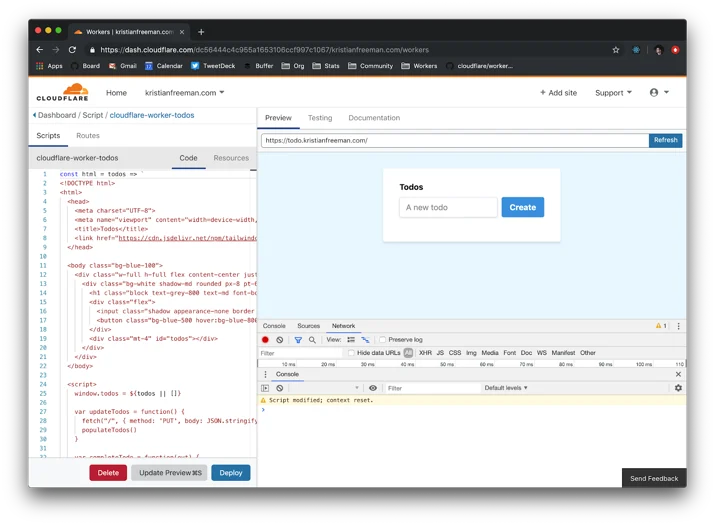The width and height of the screenshot is (715, 525).
Task: Open the Buffer bookmark
Action: pyautogui.click(x=259, y=66)
